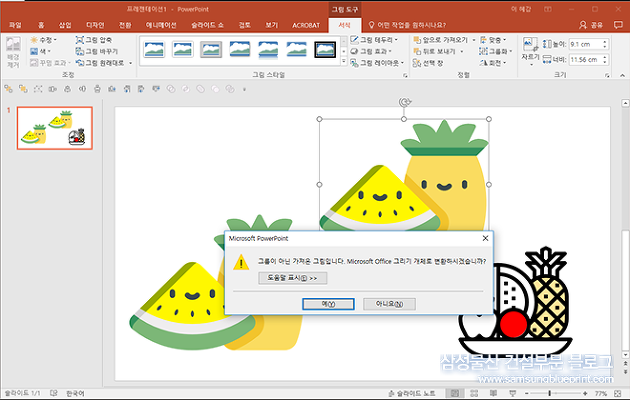Click the 77% zoom level
The image size is (630, 400).
click(601, 394)
